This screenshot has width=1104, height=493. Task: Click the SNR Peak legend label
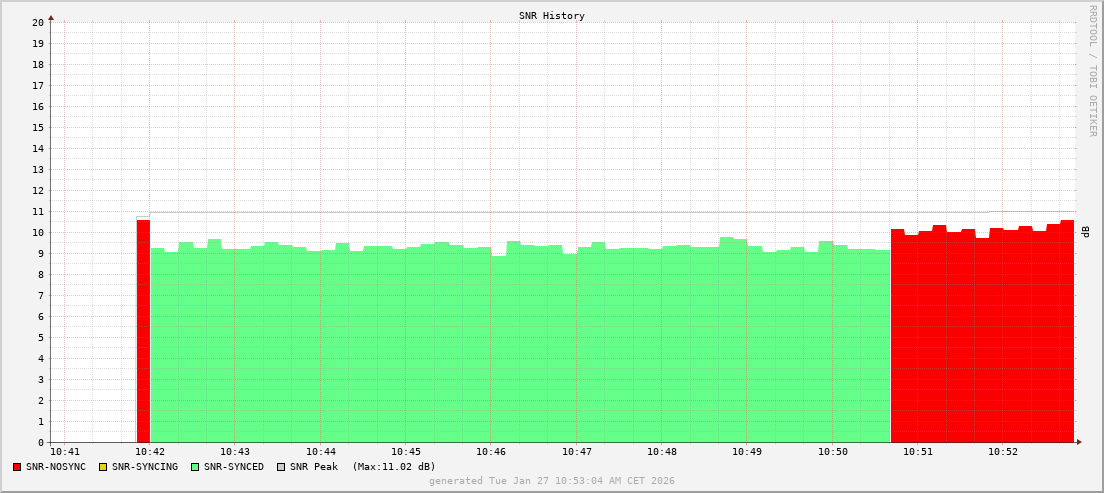click(313, 467)
